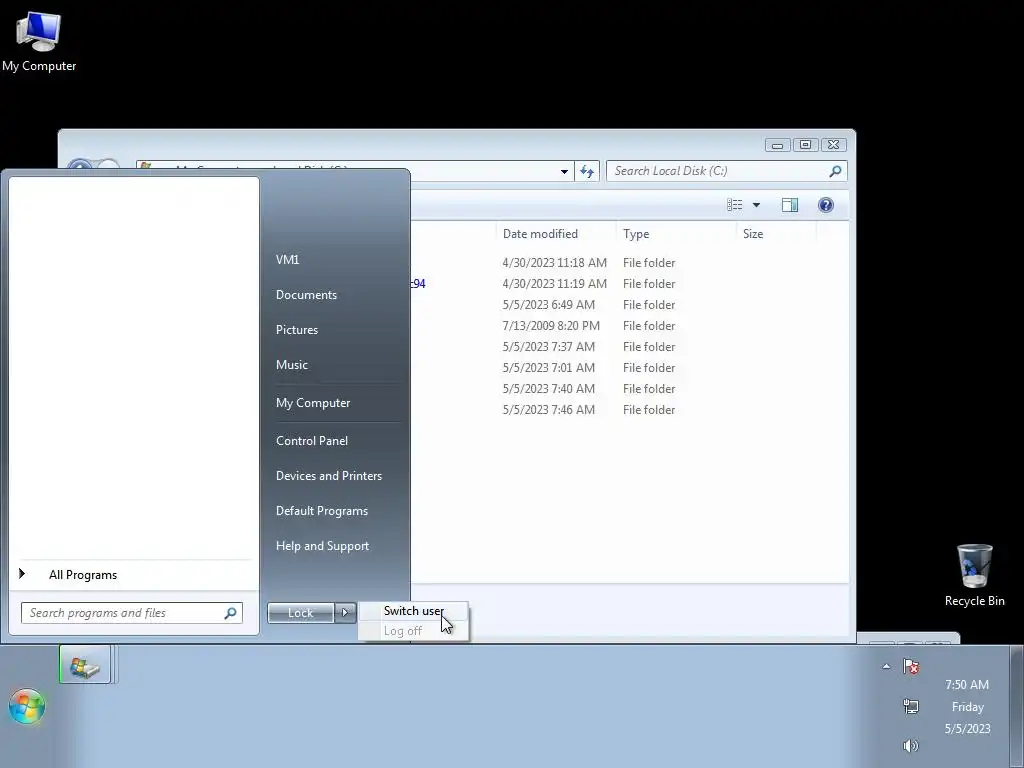Viewport: 1024px width, 768px height.
Task: Click the Lock button
Action: point(300,613)
